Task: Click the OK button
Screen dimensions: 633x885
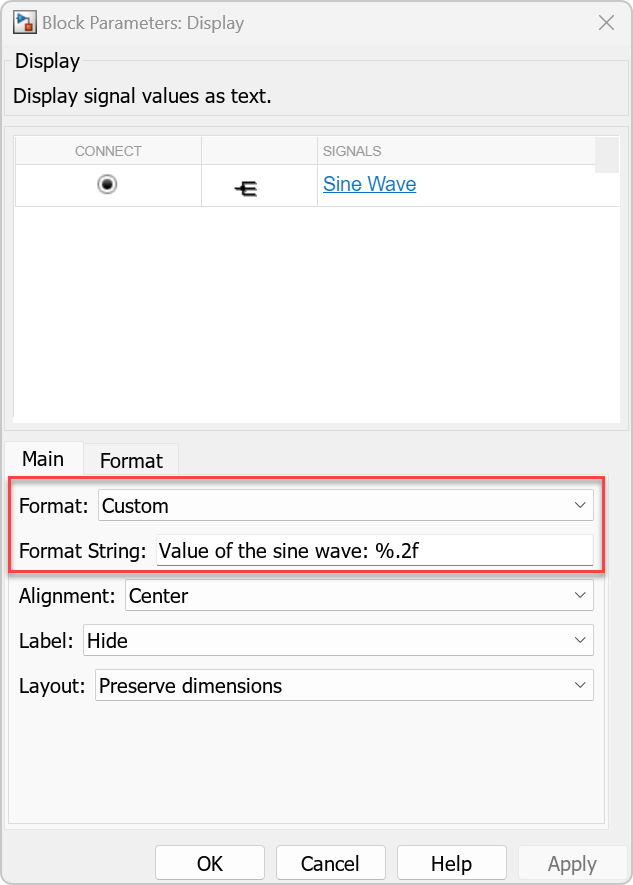Action: tap(209, 862)
